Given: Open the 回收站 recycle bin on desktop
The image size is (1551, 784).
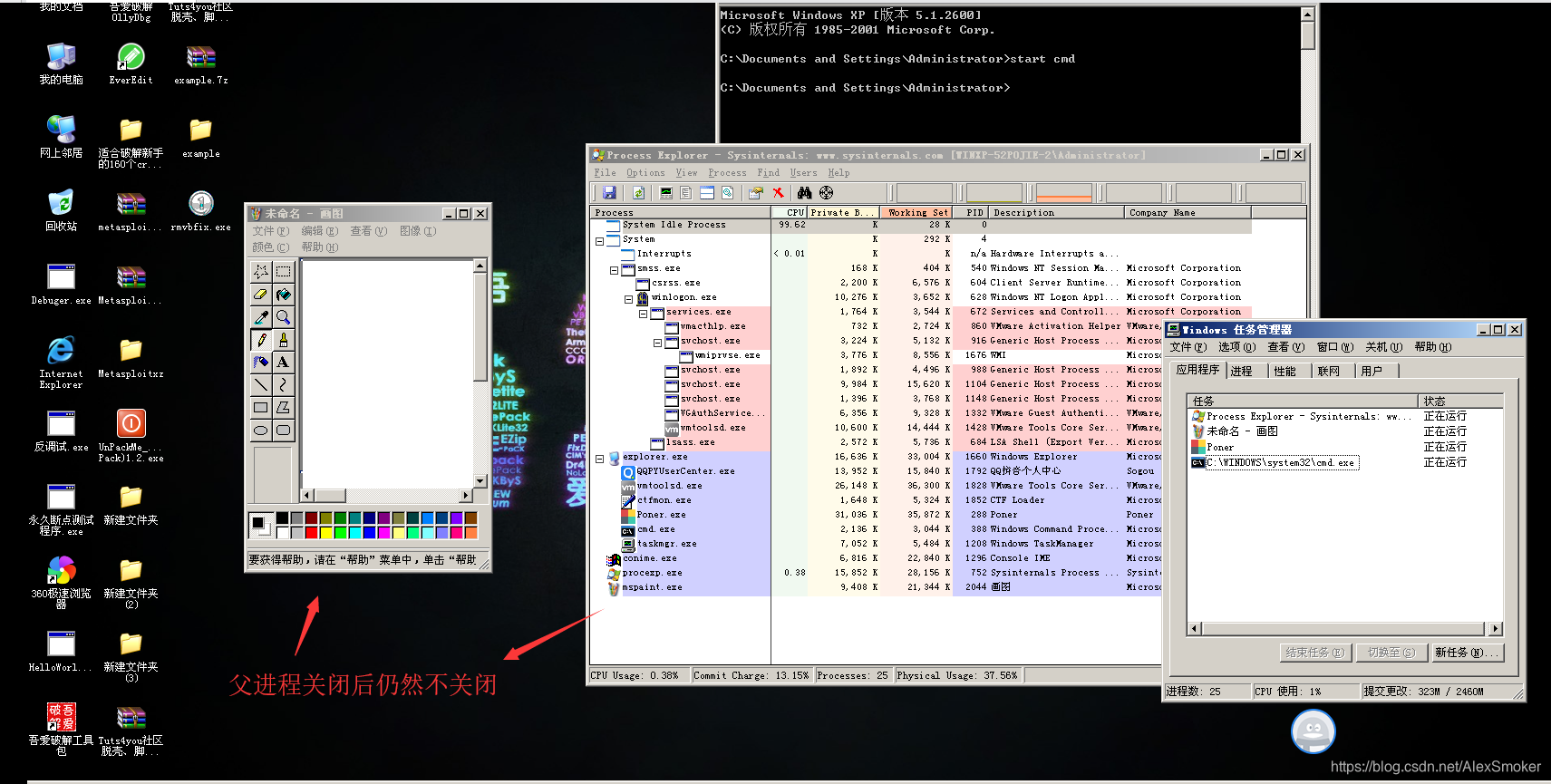Looking at the screenshot, I should (x=61, y=210).
